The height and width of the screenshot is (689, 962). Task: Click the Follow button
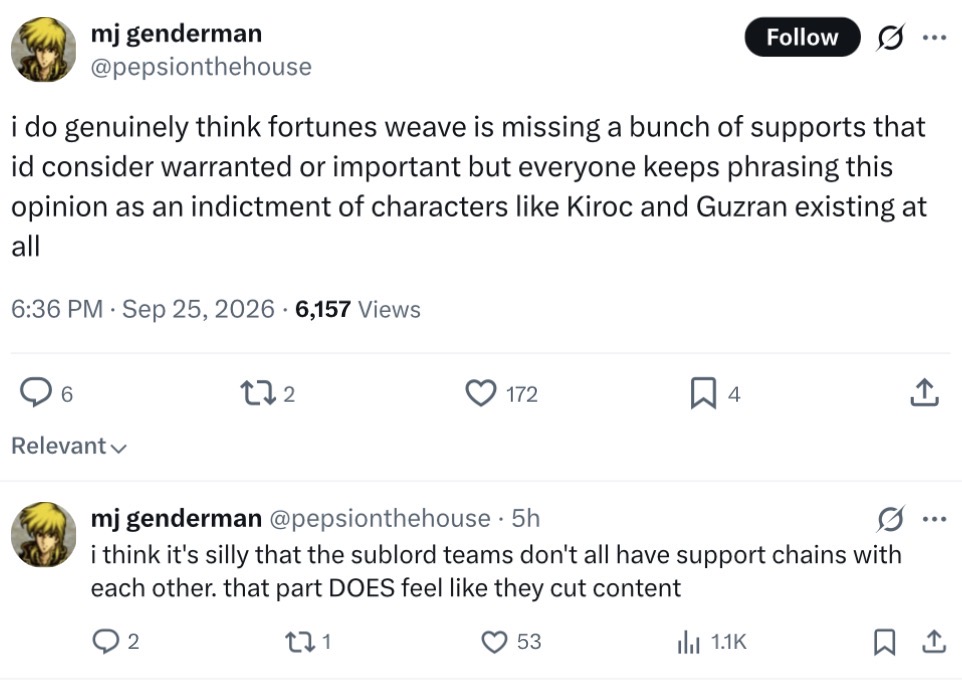[x=802, y=37]
